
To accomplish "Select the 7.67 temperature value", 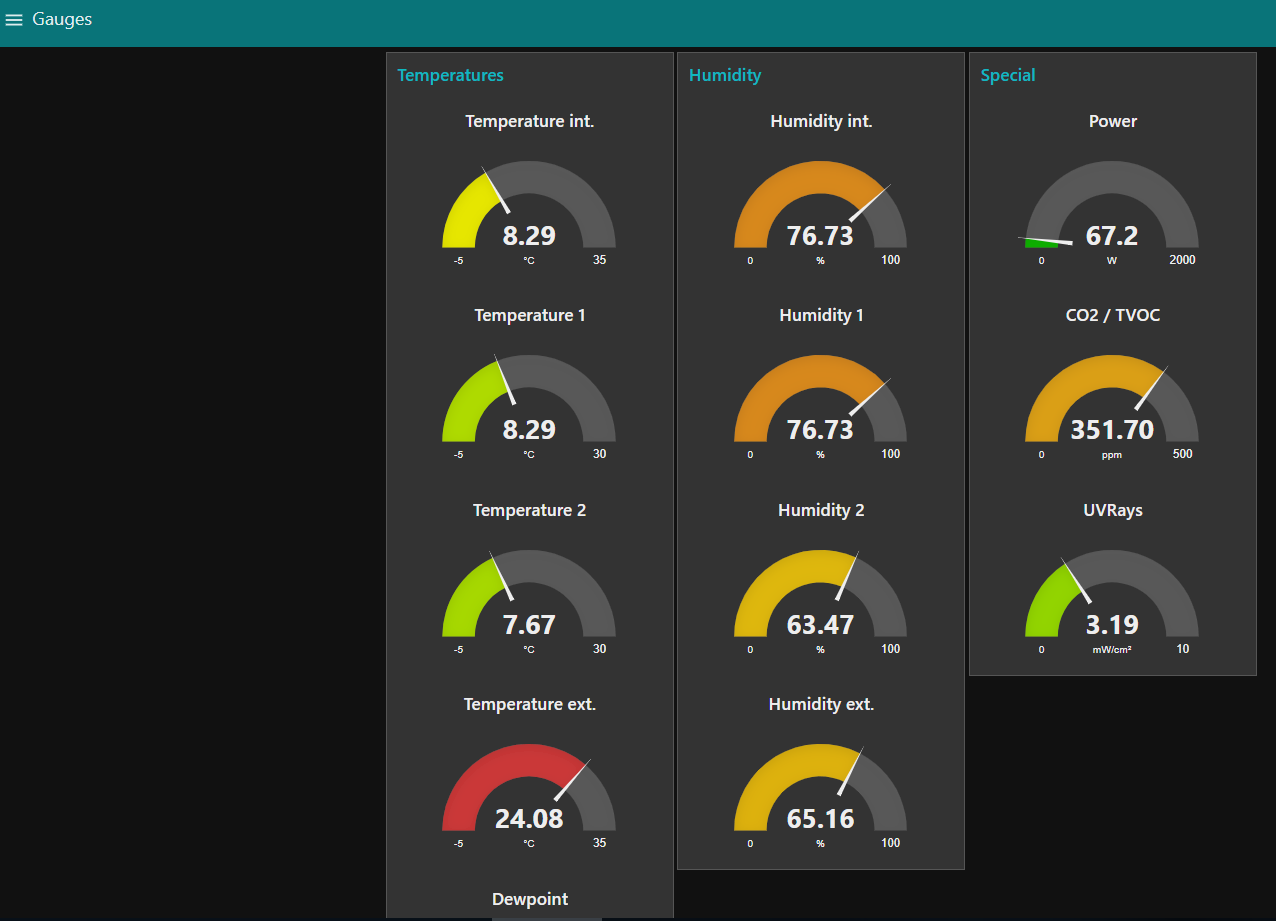I will 529,625.
